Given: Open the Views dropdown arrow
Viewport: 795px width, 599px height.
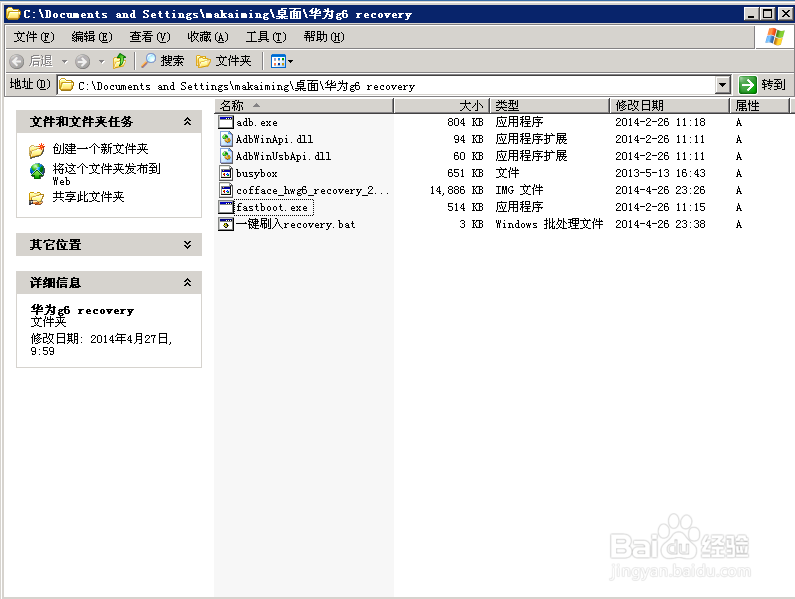Looking at the screenshot, I should [x=291, y=61].
